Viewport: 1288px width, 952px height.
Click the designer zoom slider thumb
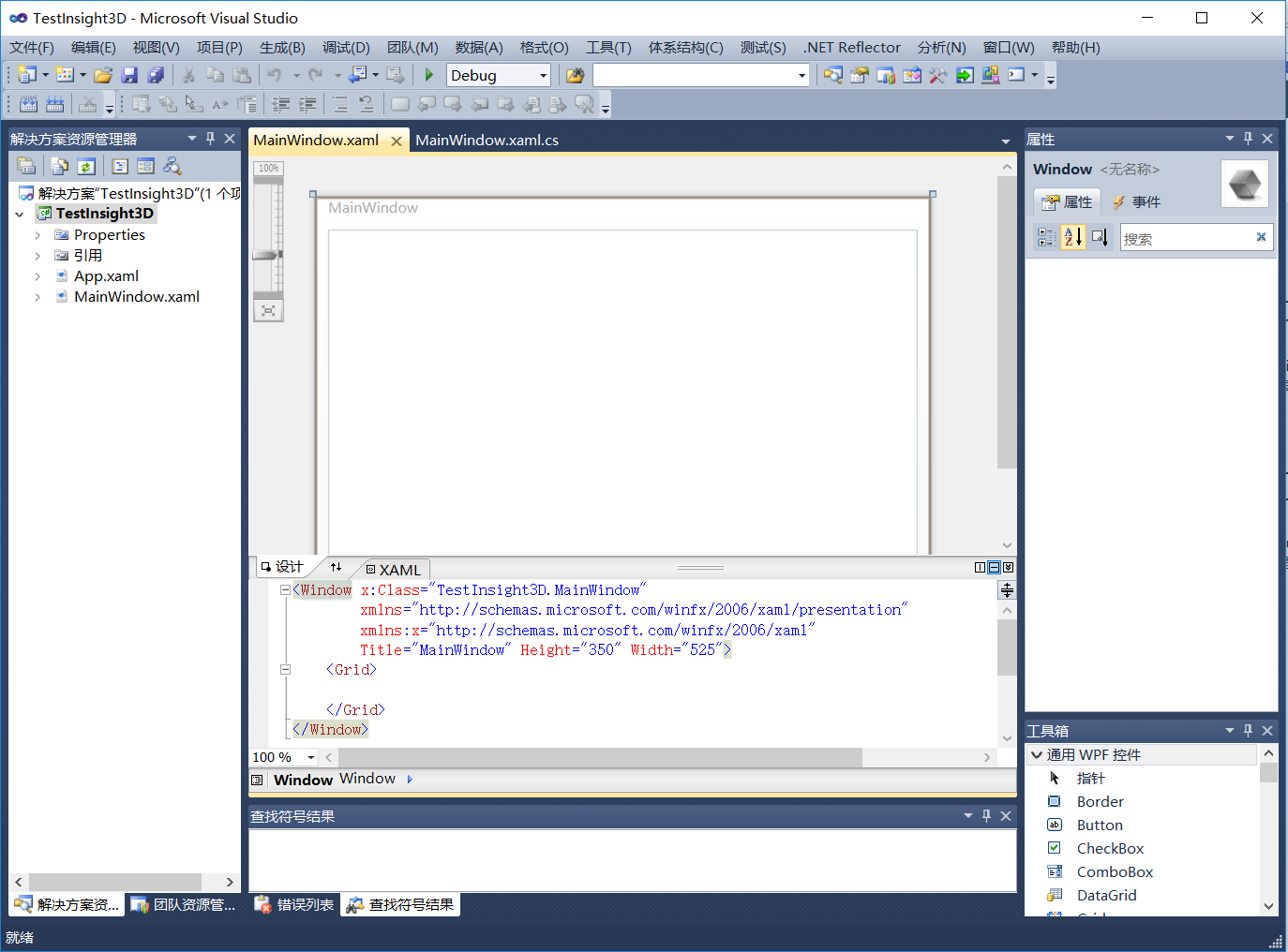click(267, 255)
